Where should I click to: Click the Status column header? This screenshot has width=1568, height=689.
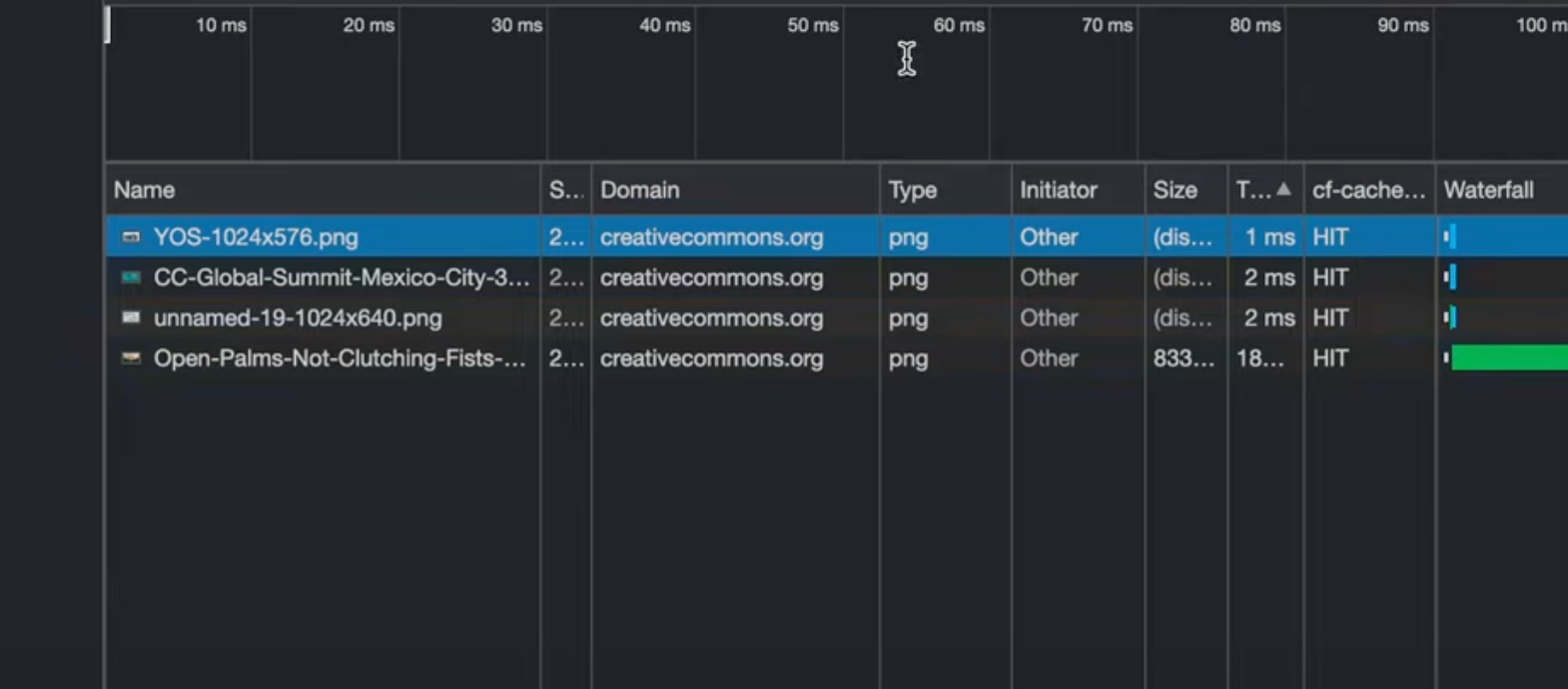pyautogui.click(x=565, y=190)
